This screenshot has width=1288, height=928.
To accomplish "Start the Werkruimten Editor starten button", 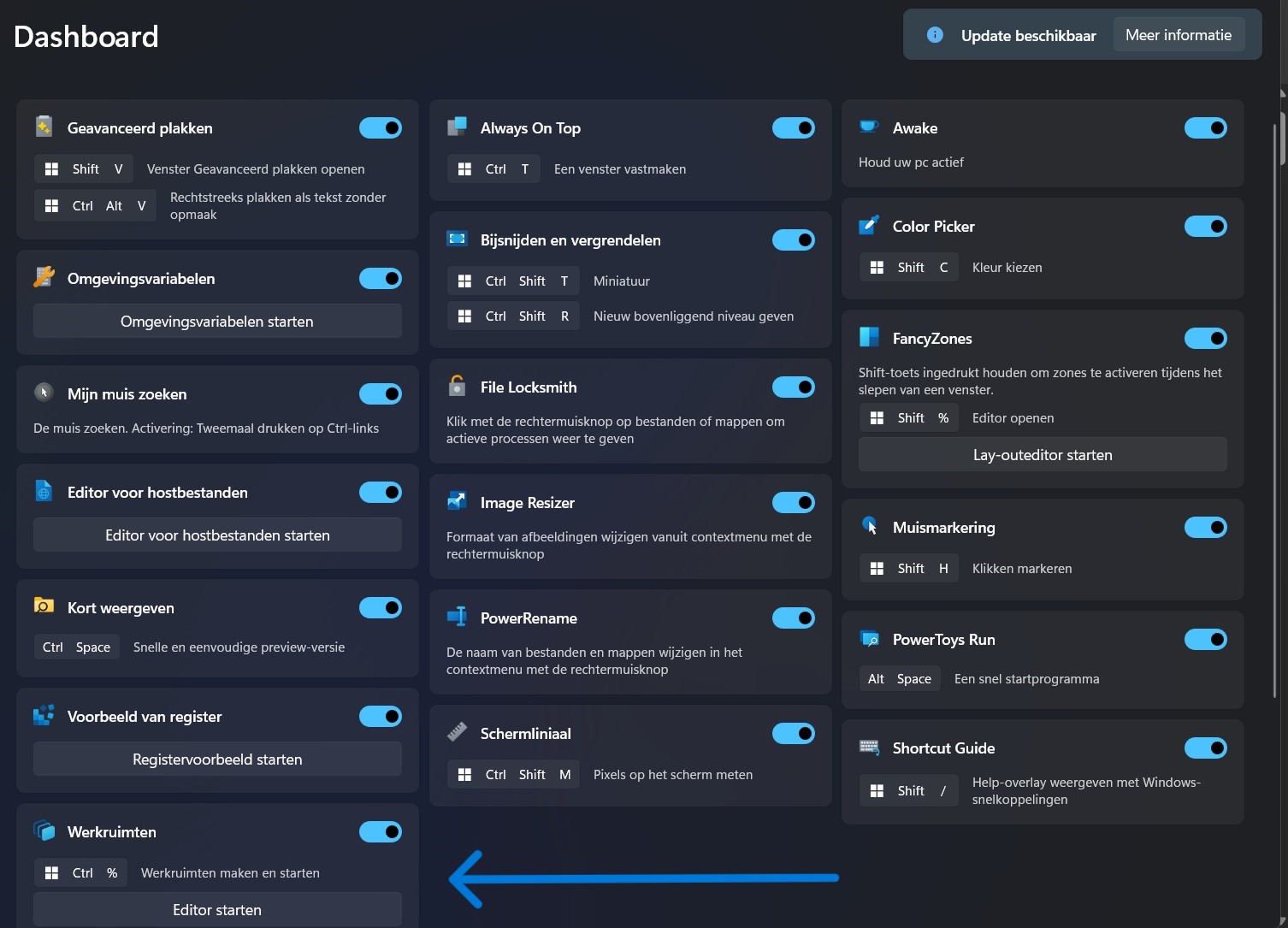I will click(x=217, y=909).
